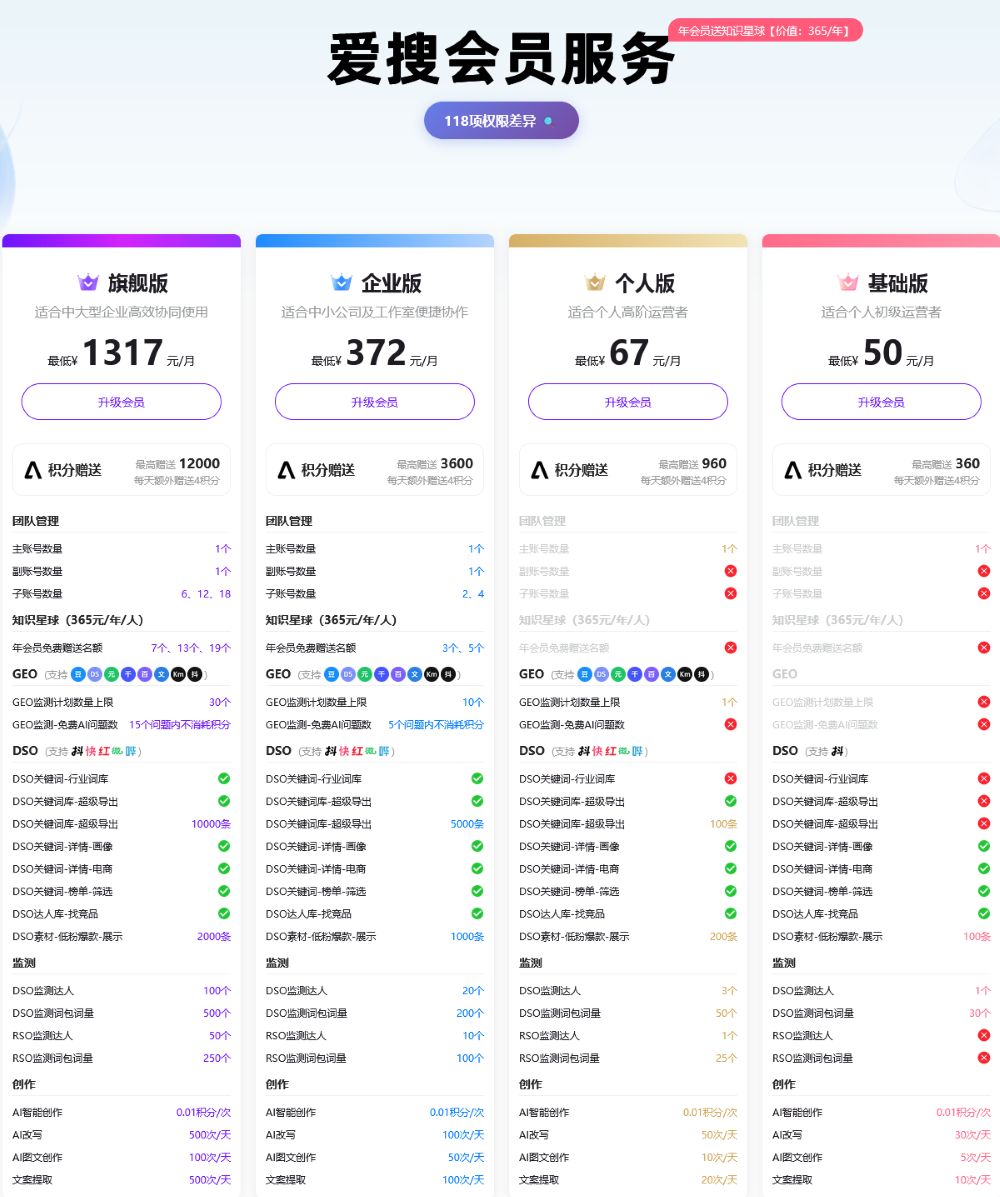The image size is (1000, 1197).
Task: Click the 升级会员 button under 企业版
Action: pyautogui.click(x=375, y=402)
